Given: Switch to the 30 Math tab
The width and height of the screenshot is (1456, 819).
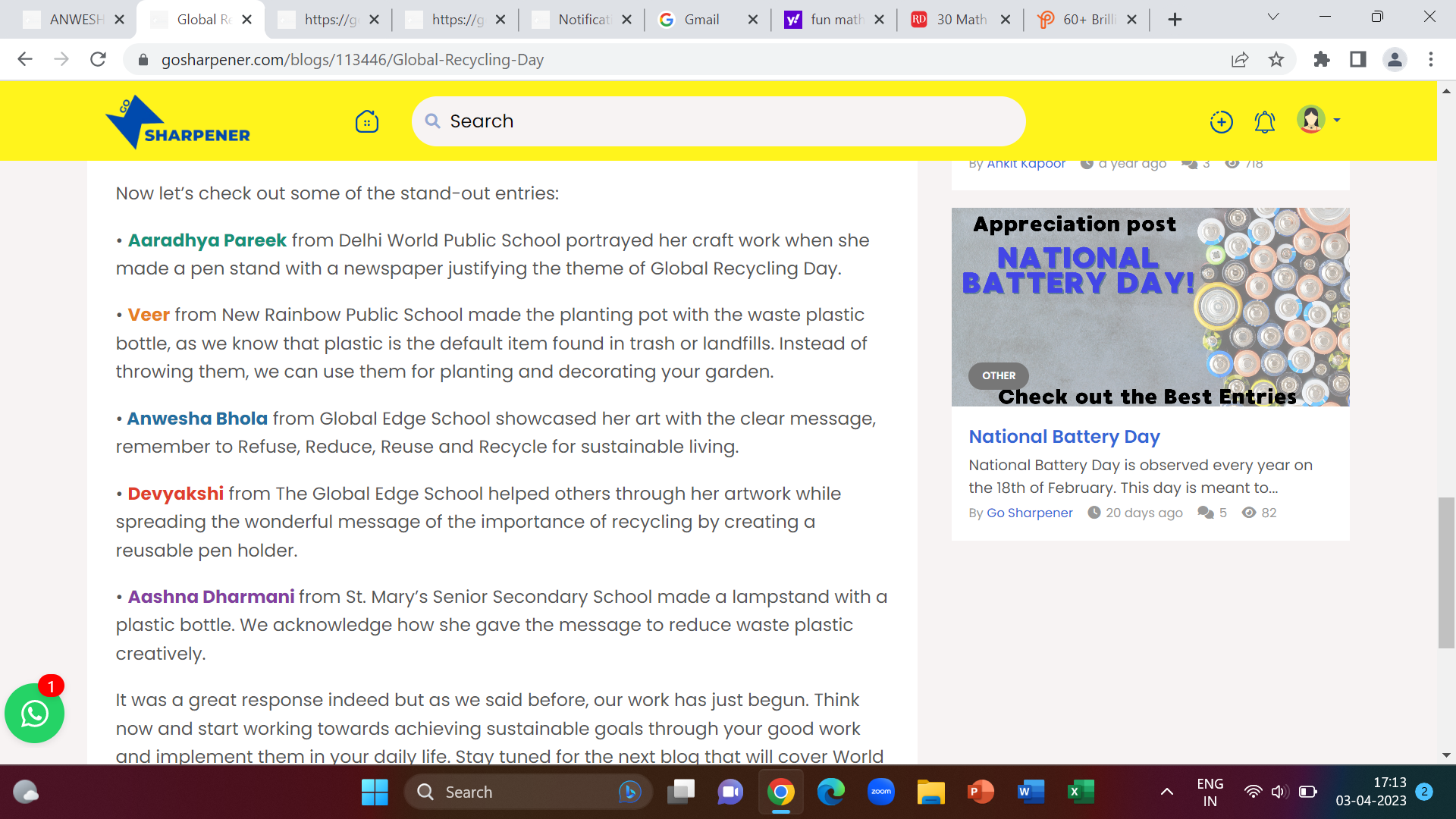Looking at the screenshot, I should [x=961, y=20].
